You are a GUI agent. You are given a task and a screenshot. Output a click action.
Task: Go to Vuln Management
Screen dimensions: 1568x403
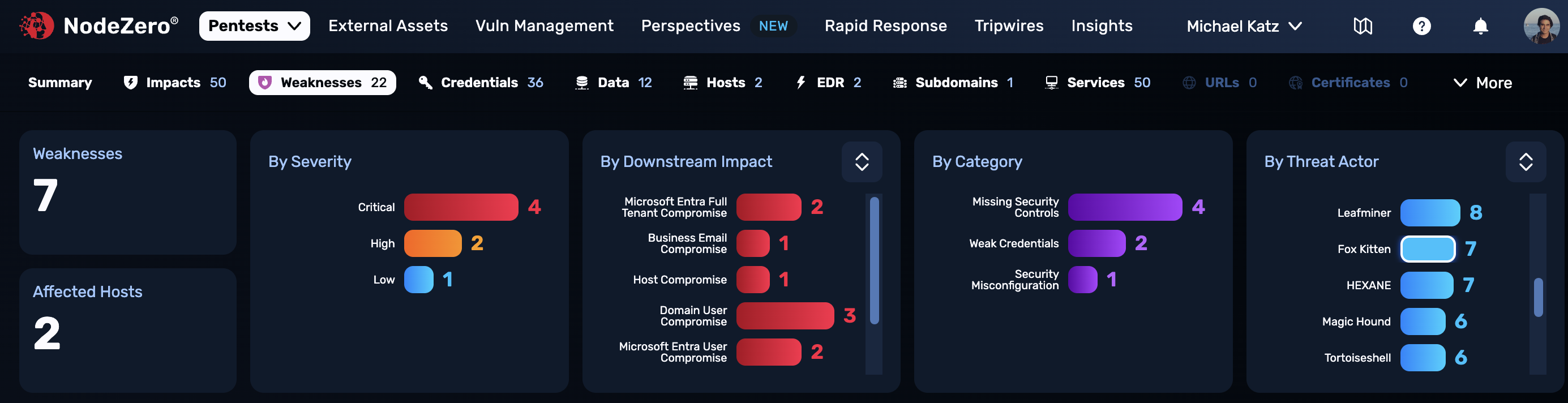click(x=544, y=26)
